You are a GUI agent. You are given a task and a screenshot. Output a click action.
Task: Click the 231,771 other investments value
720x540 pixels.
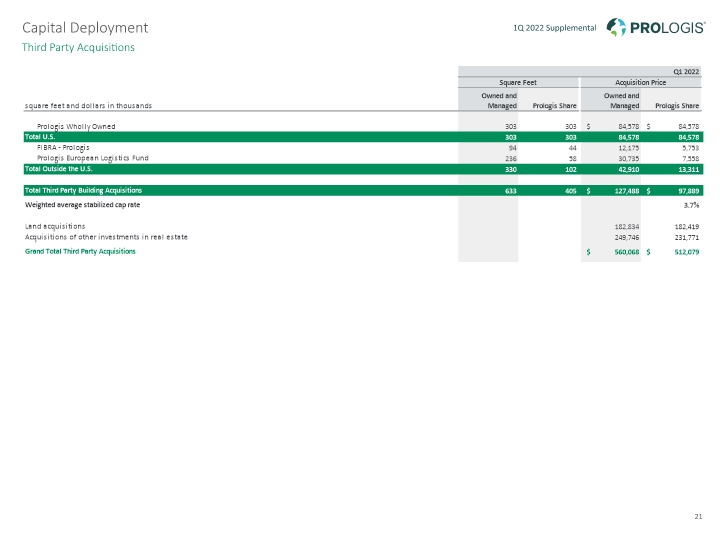pyautogui.click(x=686, y=238)
